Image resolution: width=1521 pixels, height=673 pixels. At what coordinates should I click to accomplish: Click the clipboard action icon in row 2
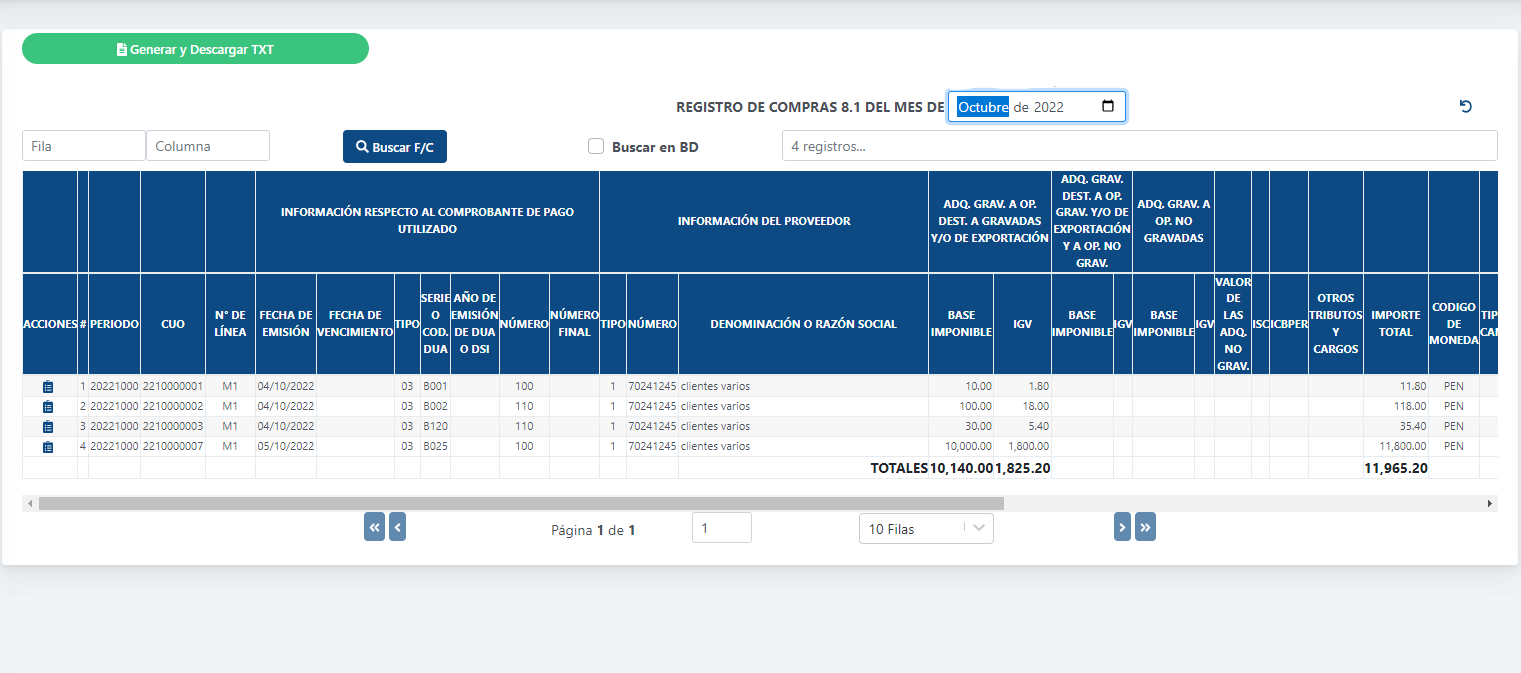pos(48,407)
